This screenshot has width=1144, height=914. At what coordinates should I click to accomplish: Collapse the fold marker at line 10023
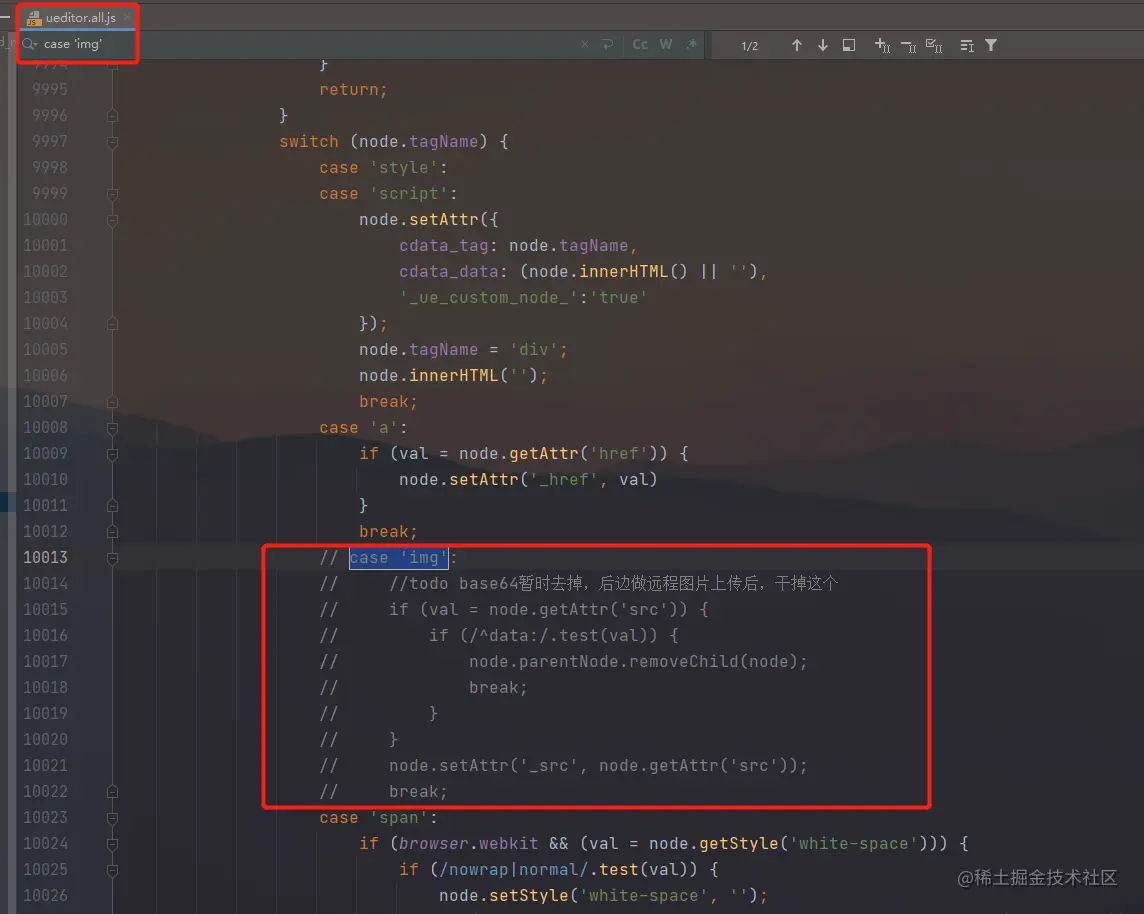tap(112, 818)
